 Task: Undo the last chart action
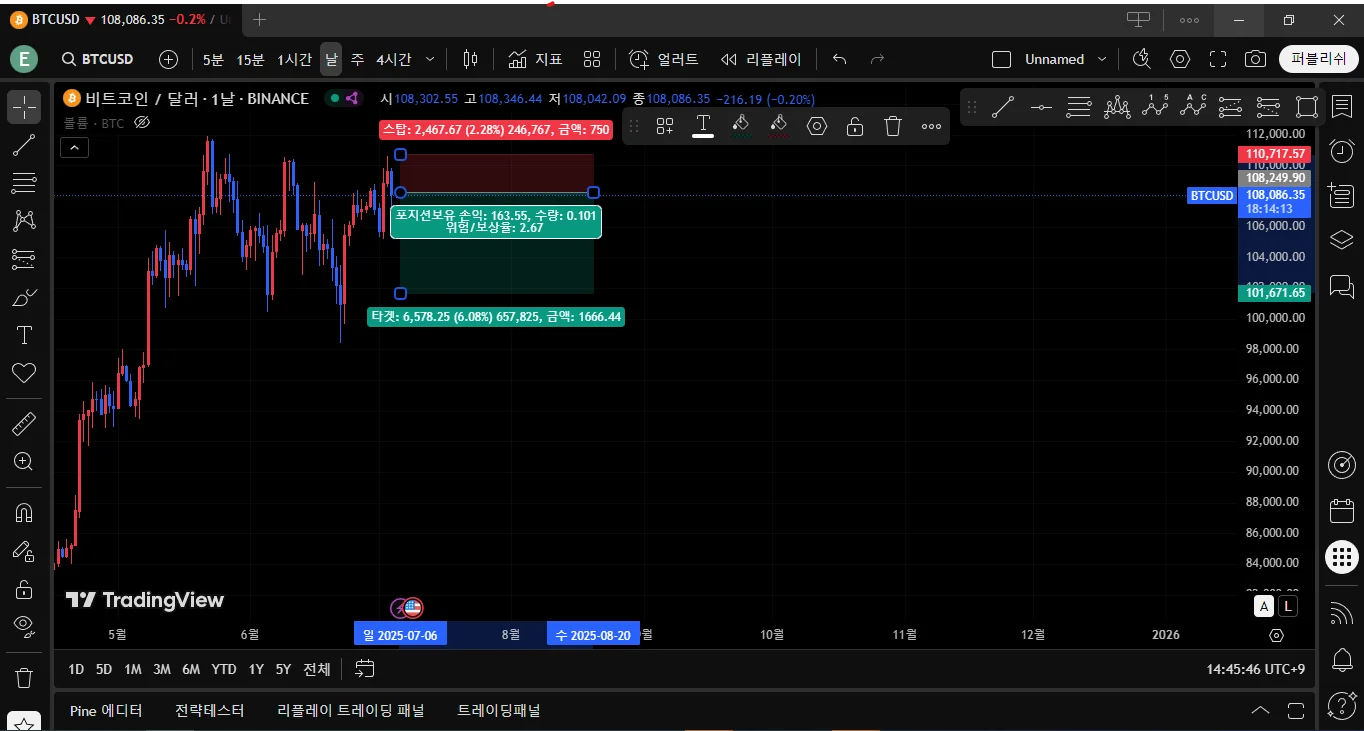840,60
